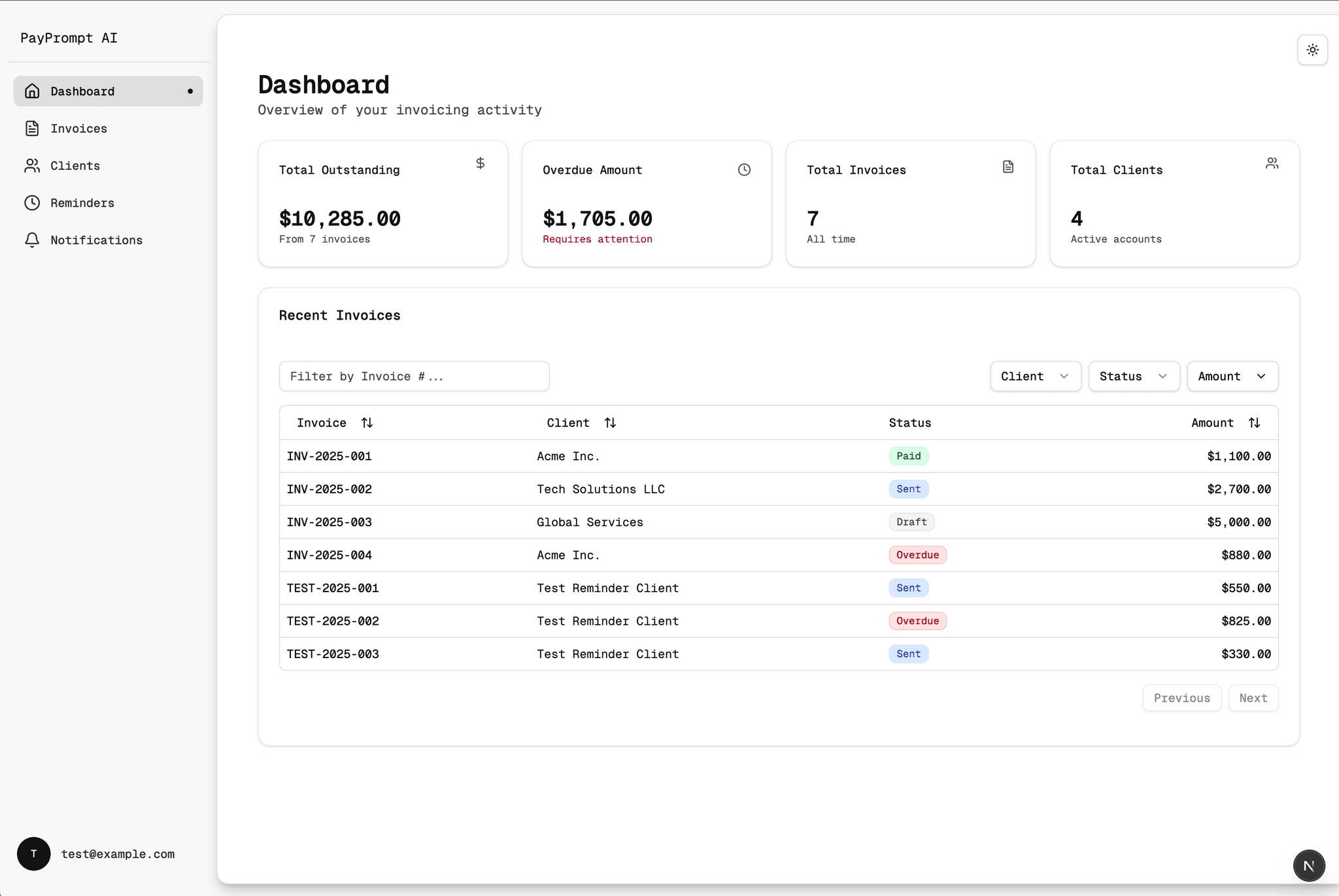This screenshot has width=1339, height=896.
Task: Click the Dashboard home icon in sidebar
Action: (32, 91)
